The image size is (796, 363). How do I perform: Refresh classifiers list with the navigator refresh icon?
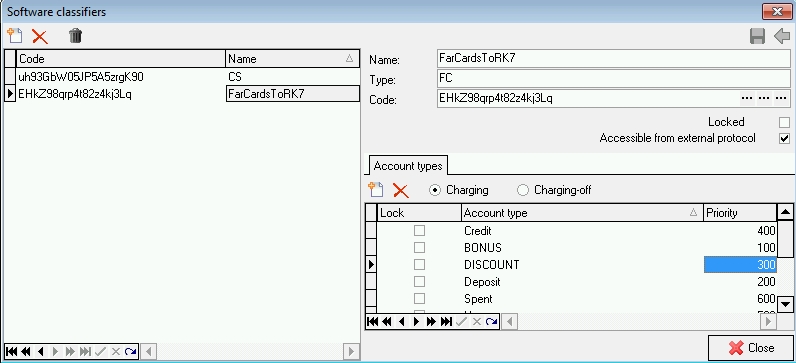click(130, 351)
